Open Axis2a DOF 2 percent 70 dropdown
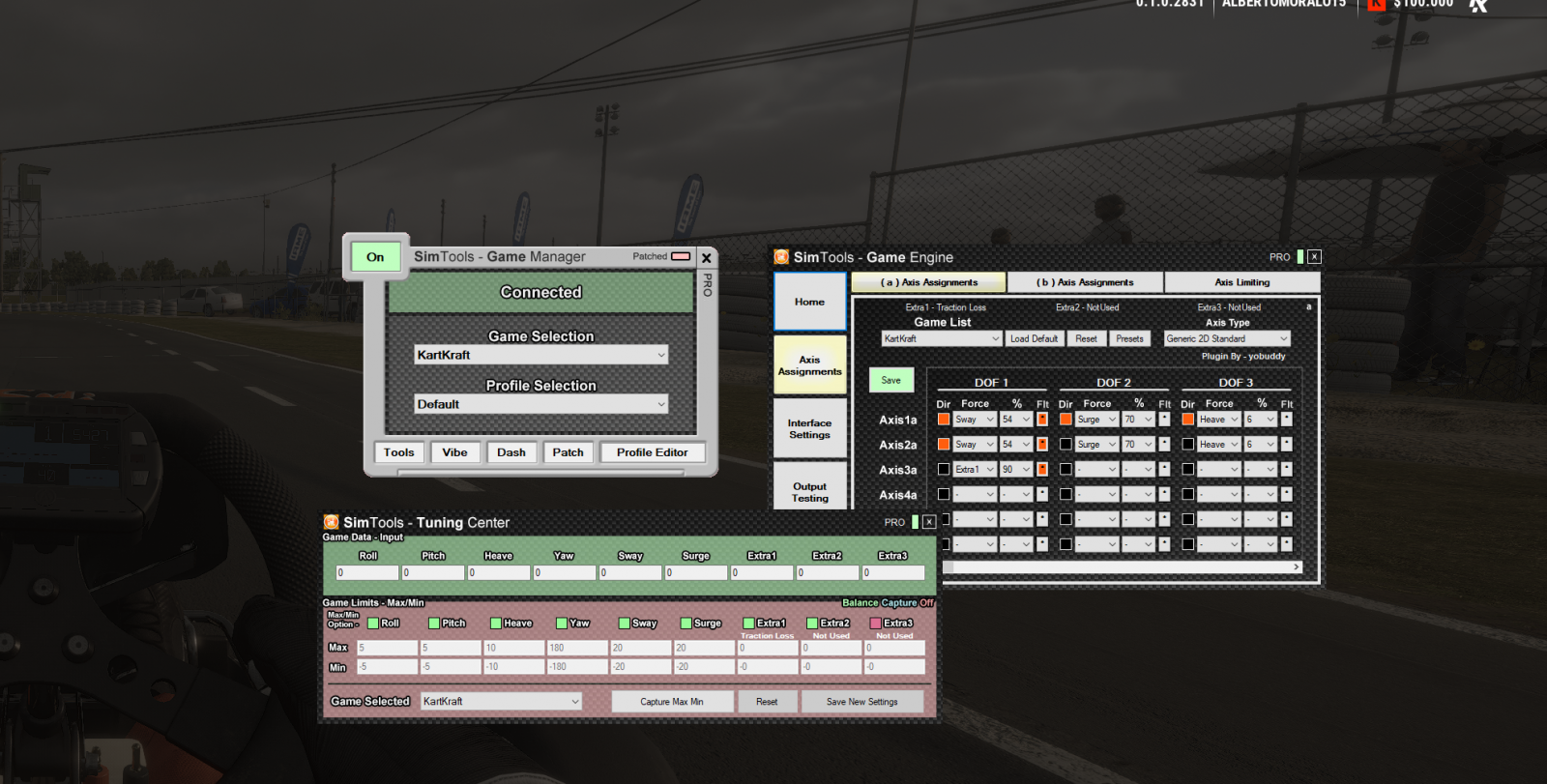 click(x=1138, y=445)
